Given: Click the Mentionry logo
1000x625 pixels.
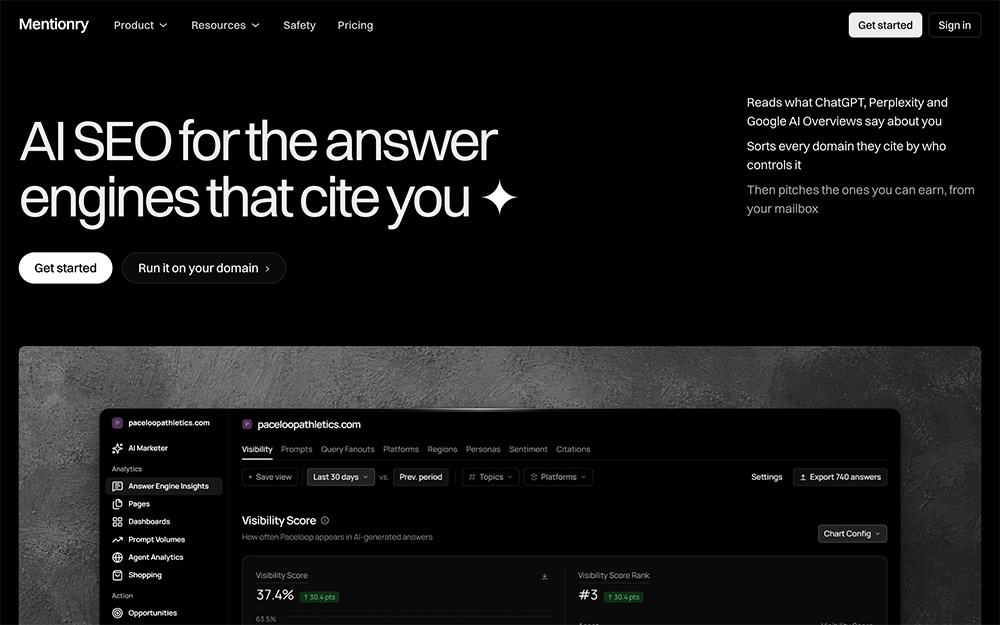Looking at the screenshot, I should [54, 24].
